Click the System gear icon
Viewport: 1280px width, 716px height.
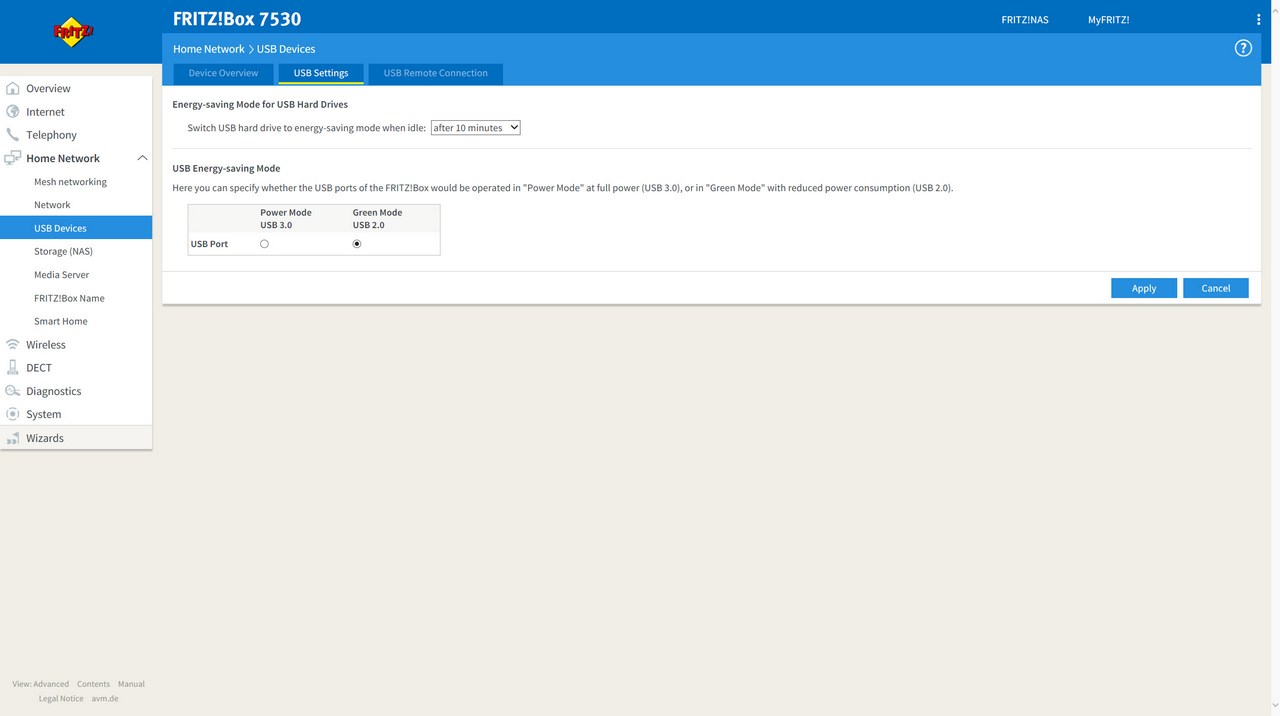coord(13,414)
